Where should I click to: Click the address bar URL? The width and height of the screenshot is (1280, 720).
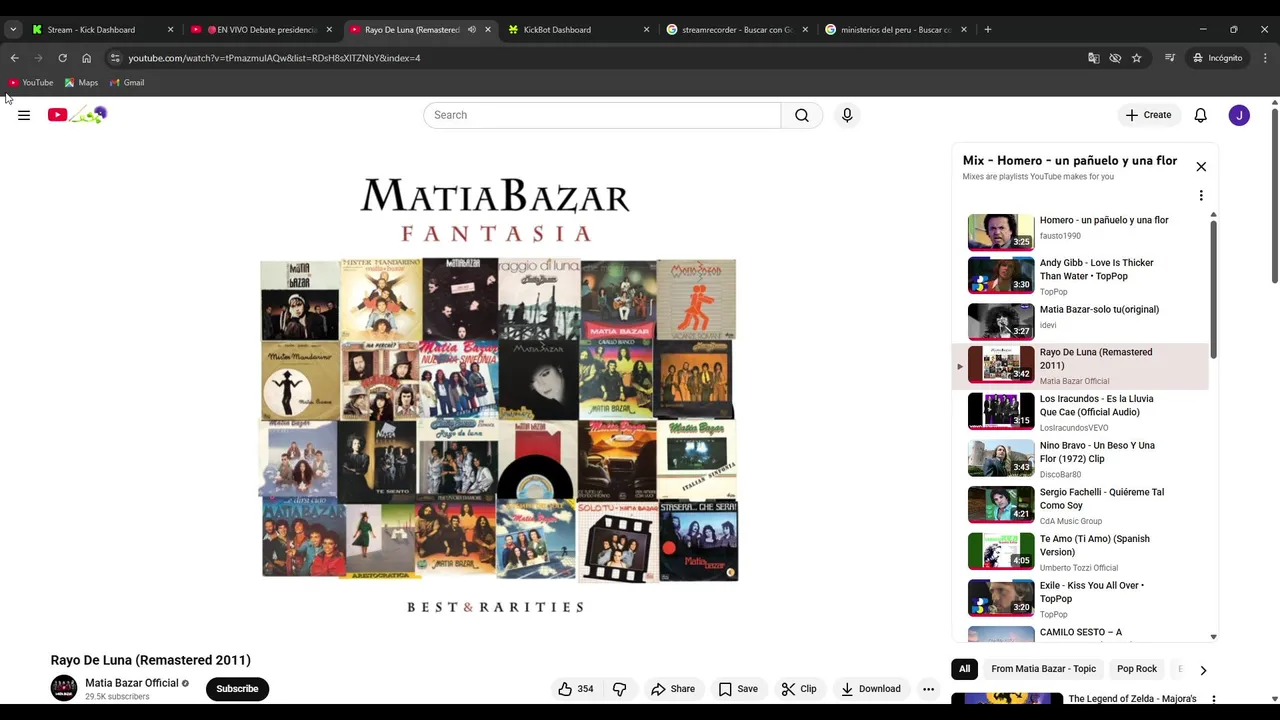274,58
